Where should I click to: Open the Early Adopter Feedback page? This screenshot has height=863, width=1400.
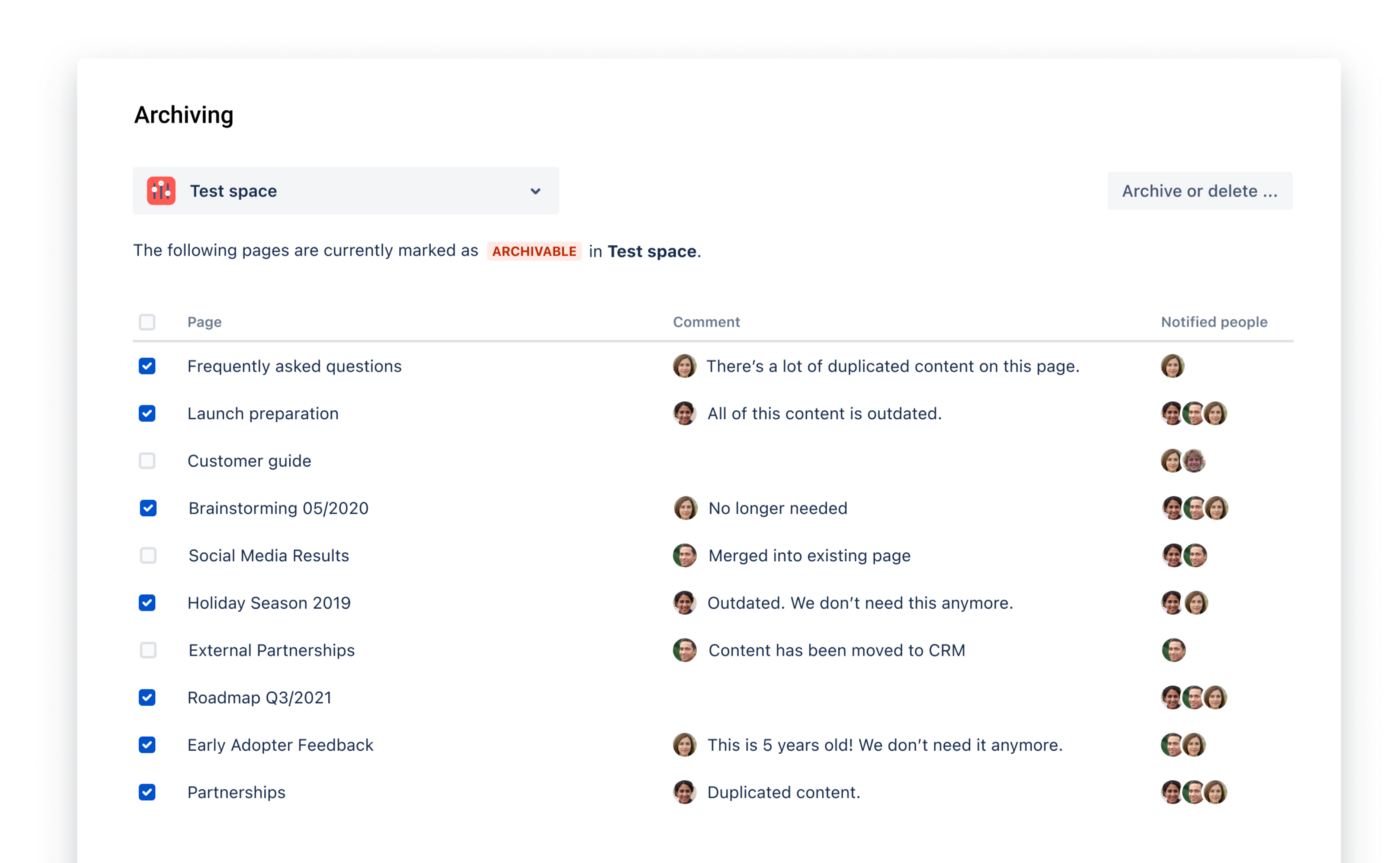click(280, 745)
